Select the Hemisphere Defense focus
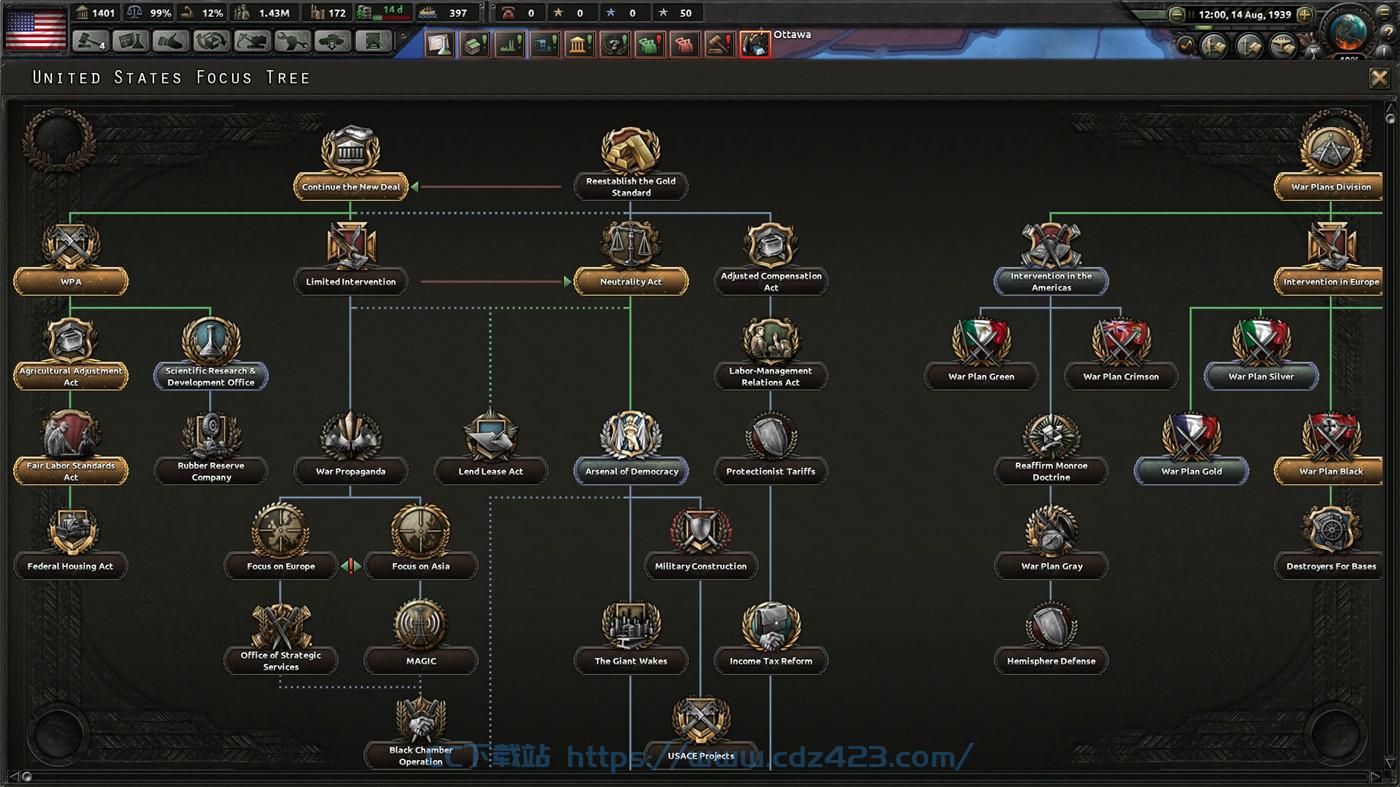This screenshot has width=1400, height=787. tap(1051, 638)
